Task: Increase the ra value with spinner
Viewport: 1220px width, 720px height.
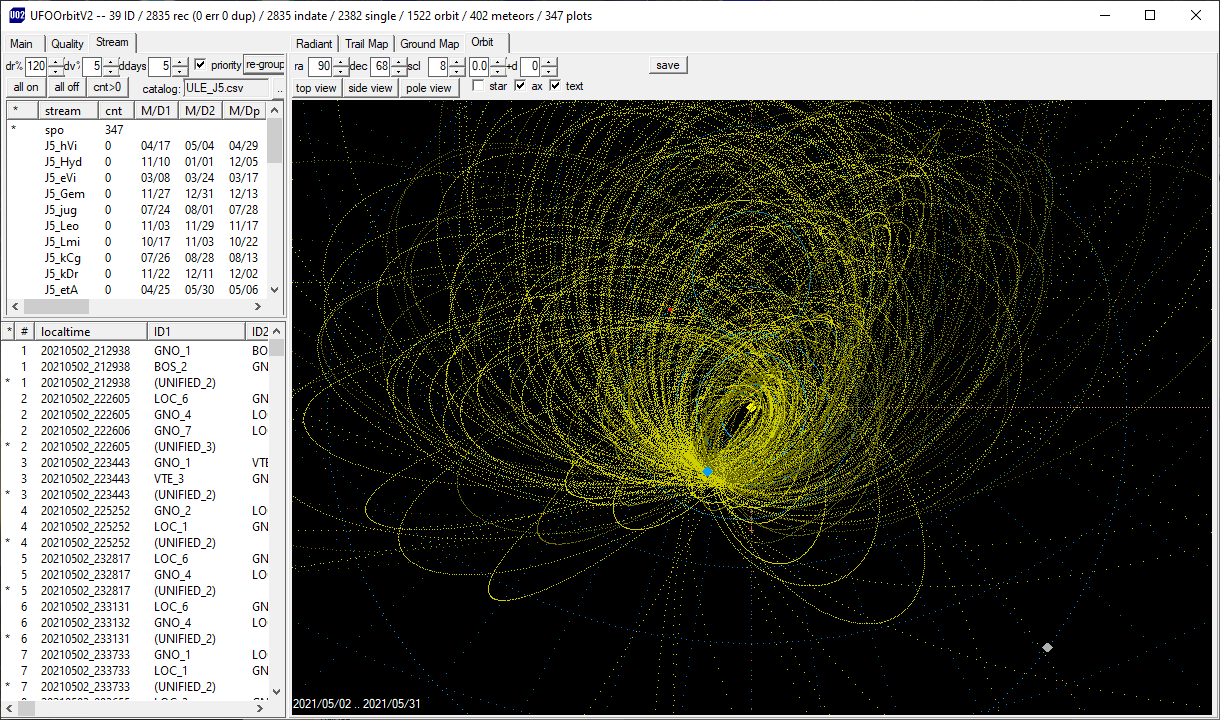Action: click(x=341, y=62)
